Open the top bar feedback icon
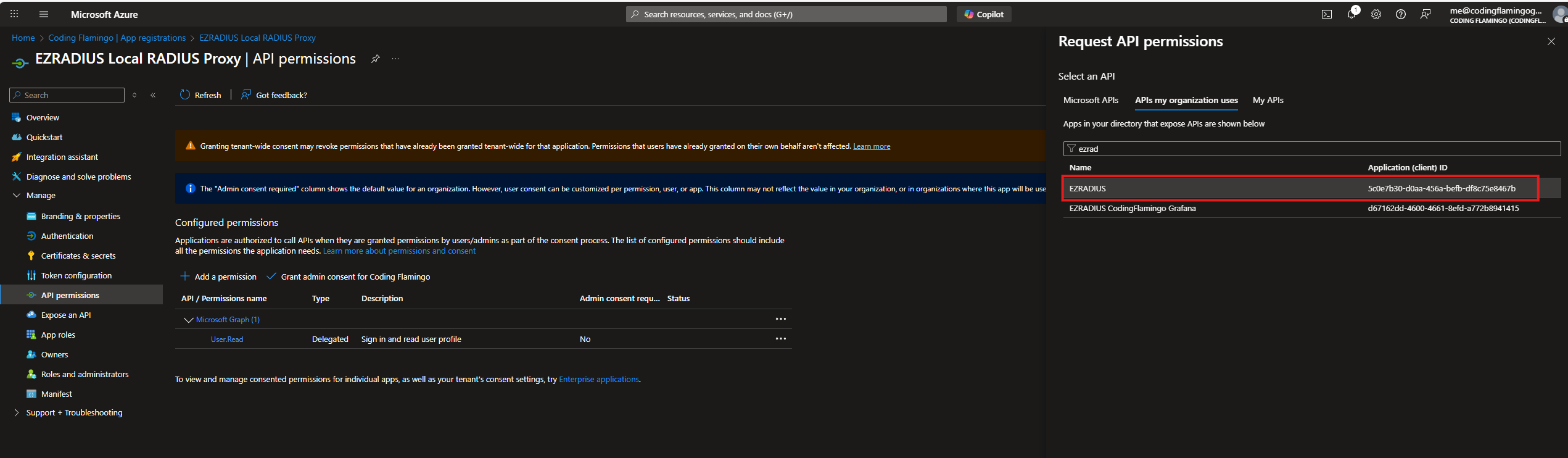The width and height of the screenshot is (1568, 458). click(x=1426, y=14)
